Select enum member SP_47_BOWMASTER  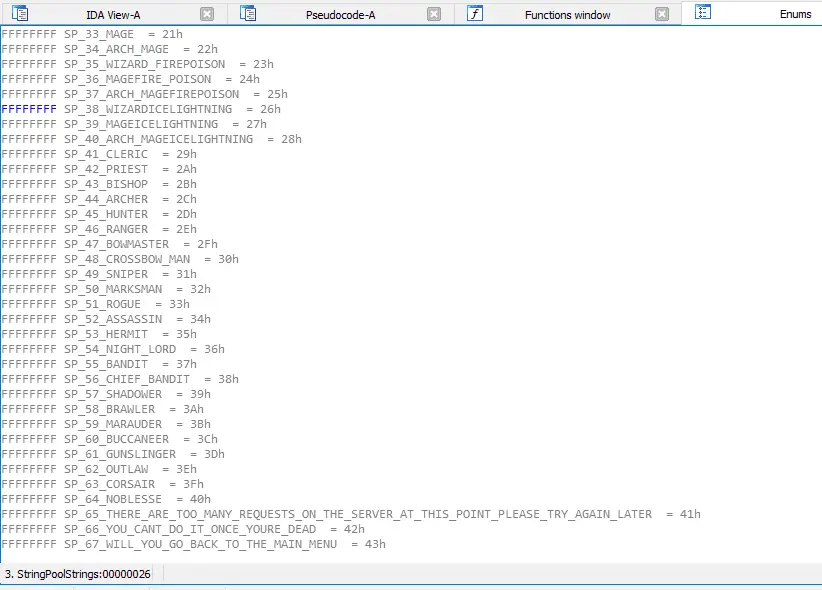coord(116,244)
